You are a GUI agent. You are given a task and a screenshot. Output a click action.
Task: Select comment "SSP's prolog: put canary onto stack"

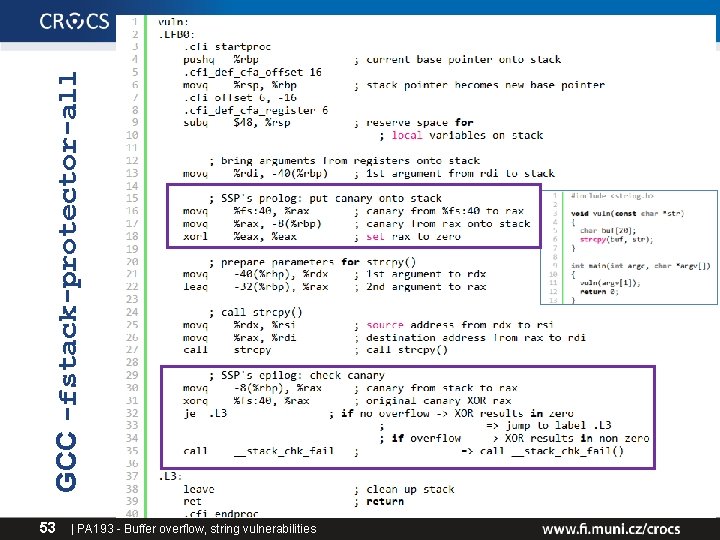[x=331, y=198]
